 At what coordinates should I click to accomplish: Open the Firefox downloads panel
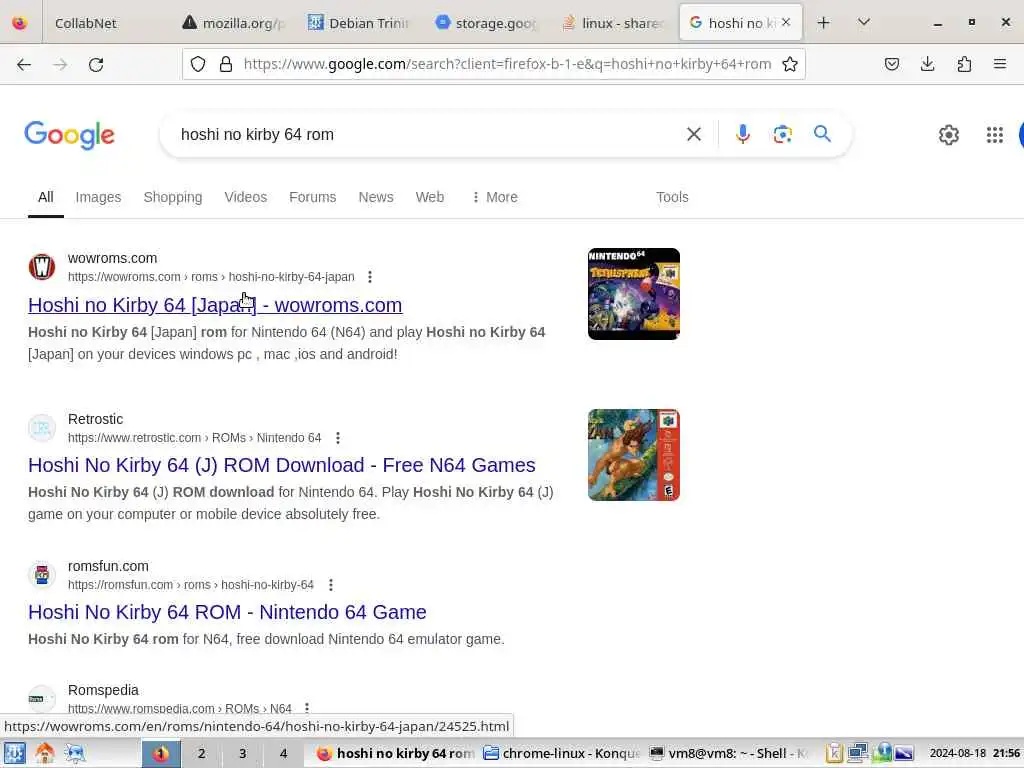point(927,64)
